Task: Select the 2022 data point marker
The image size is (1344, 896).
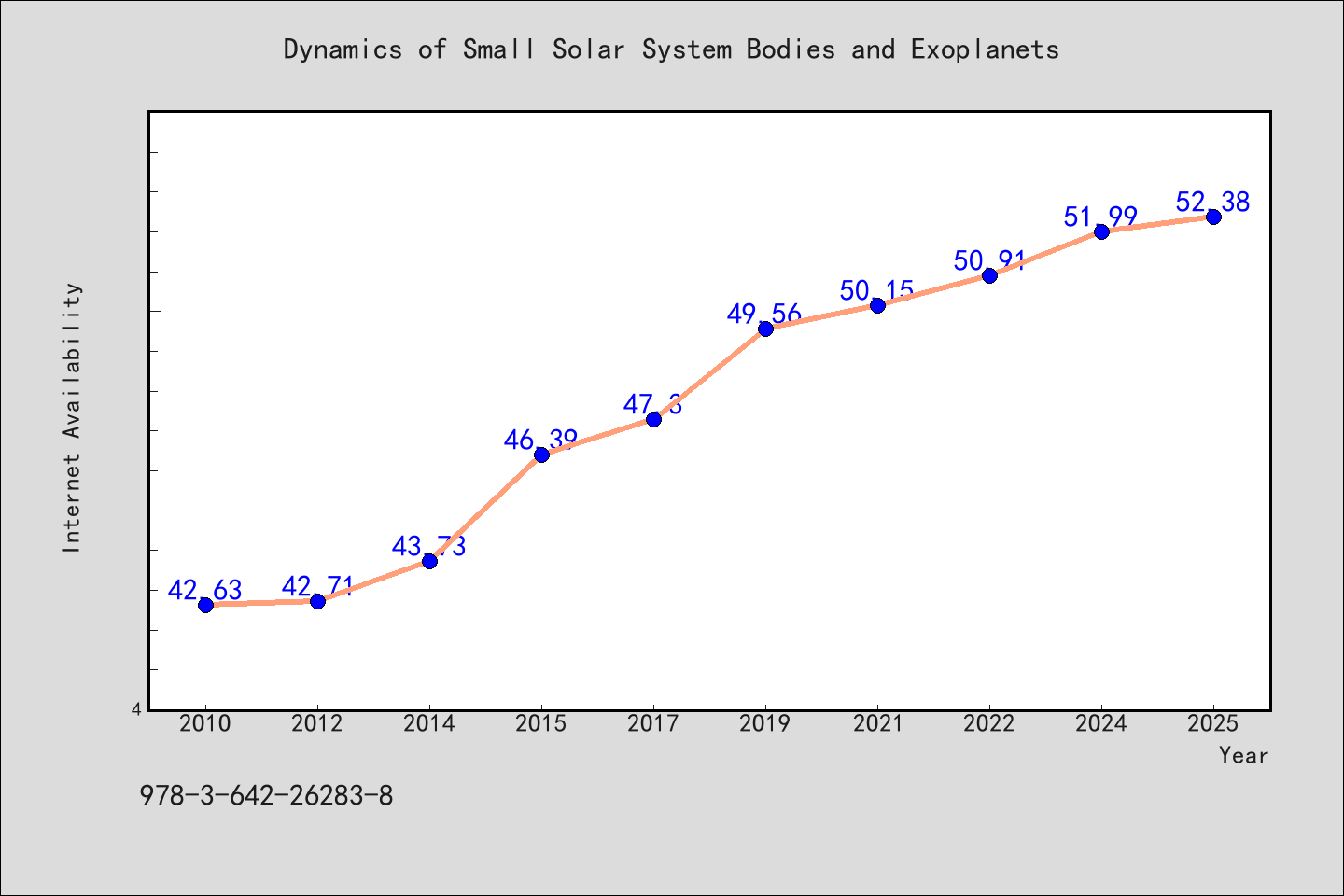Action: tap(989, 275)
